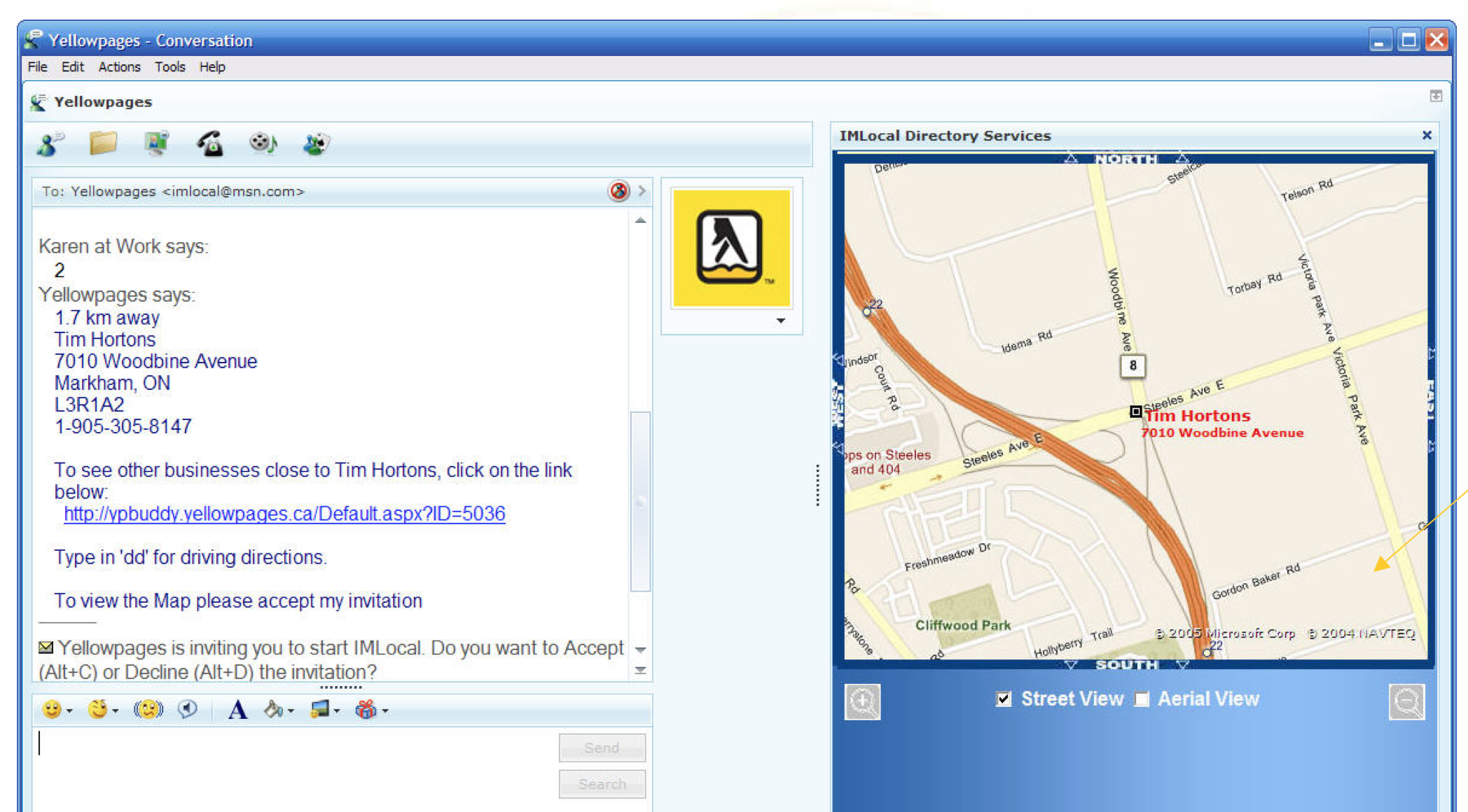Viewport: 1468px width, 812px height.
Task: Open the ypbuddy.yellowpages.ca link
Action: [284, 514]
